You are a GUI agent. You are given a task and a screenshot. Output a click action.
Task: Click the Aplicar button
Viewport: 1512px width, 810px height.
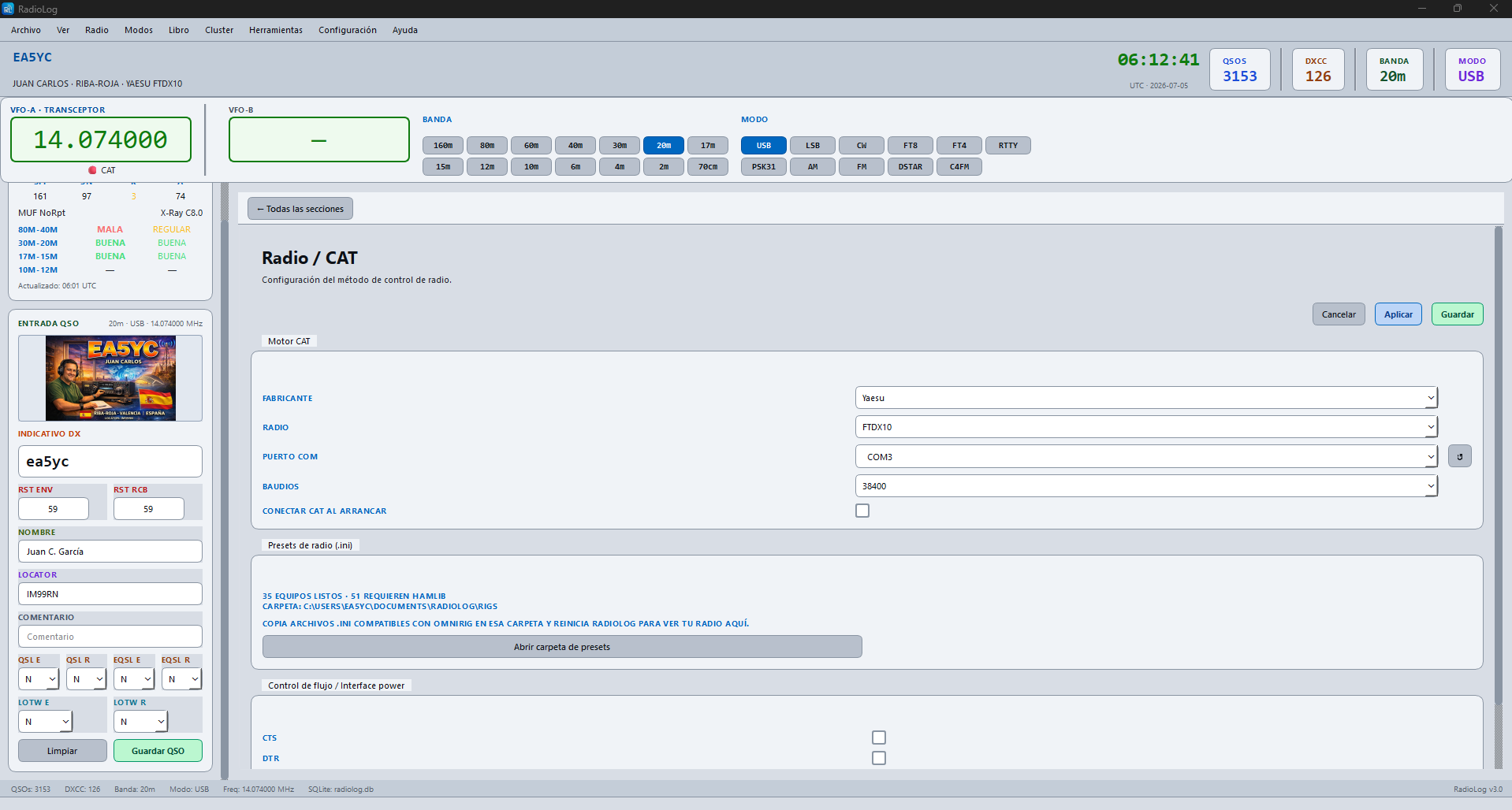tap(1398, 314)
